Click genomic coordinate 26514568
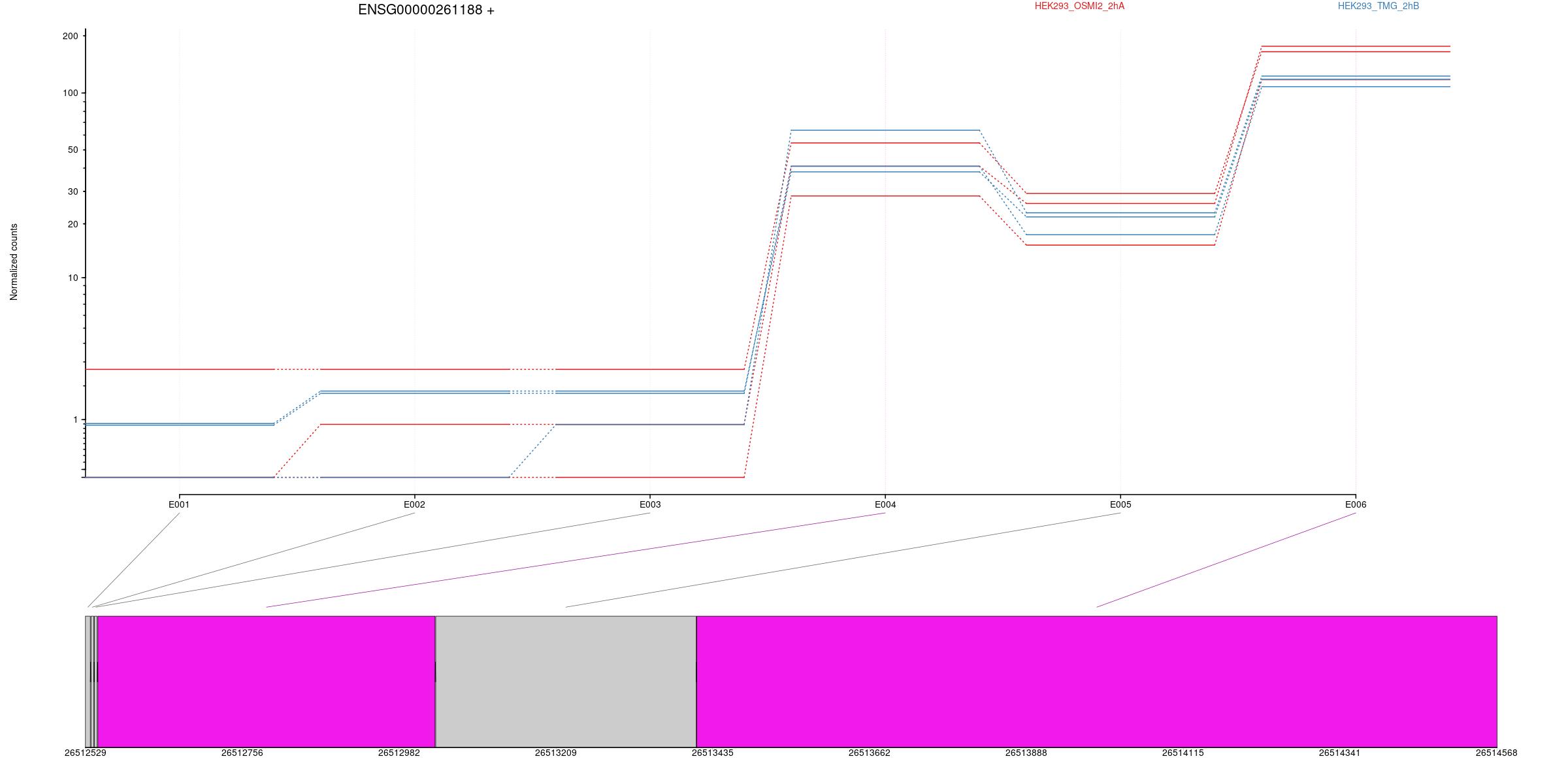Viewport: 1568px width, 784px height. click(1497, 753)
